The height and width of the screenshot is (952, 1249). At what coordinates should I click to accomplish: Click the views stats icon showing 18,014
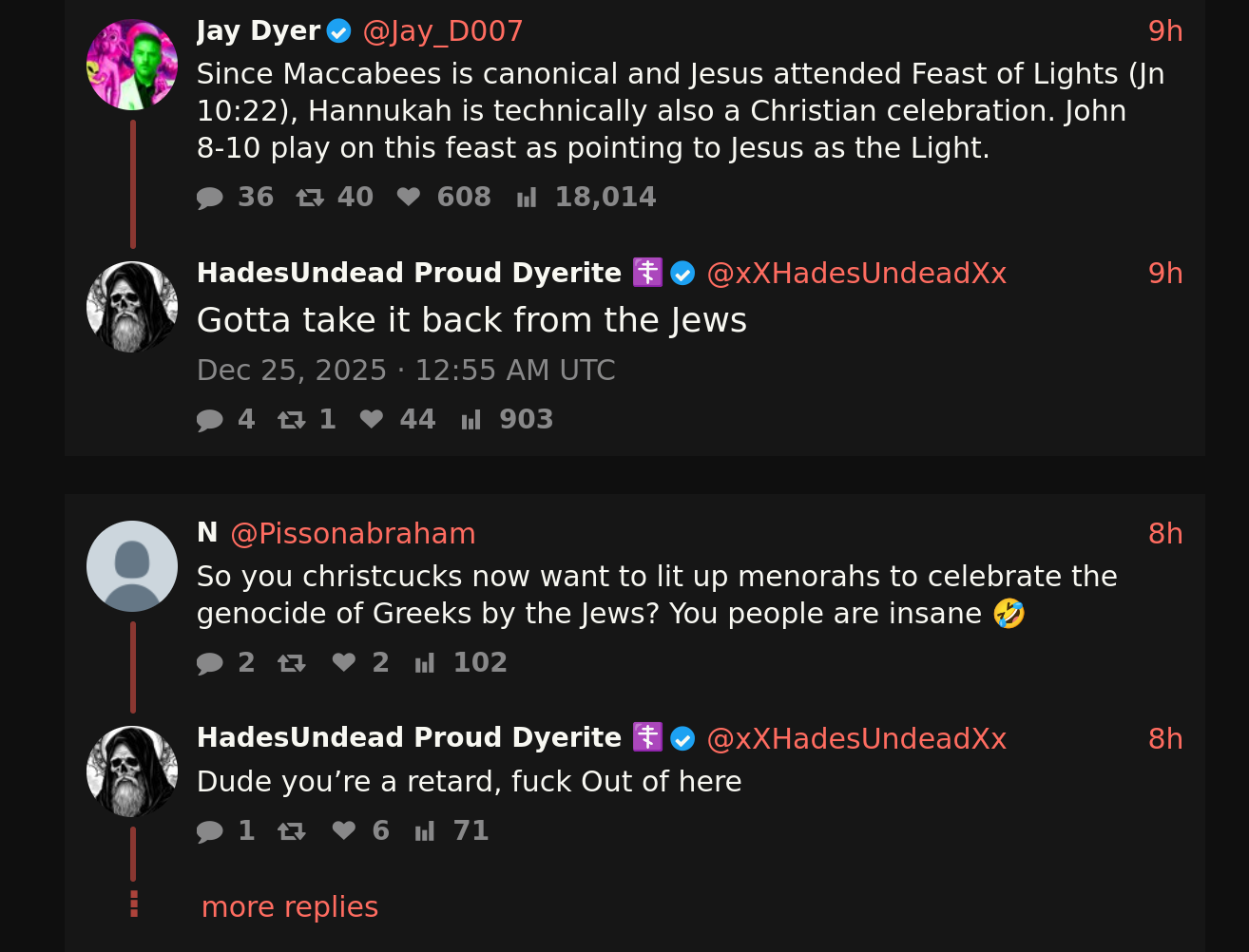tap(527, 198)
